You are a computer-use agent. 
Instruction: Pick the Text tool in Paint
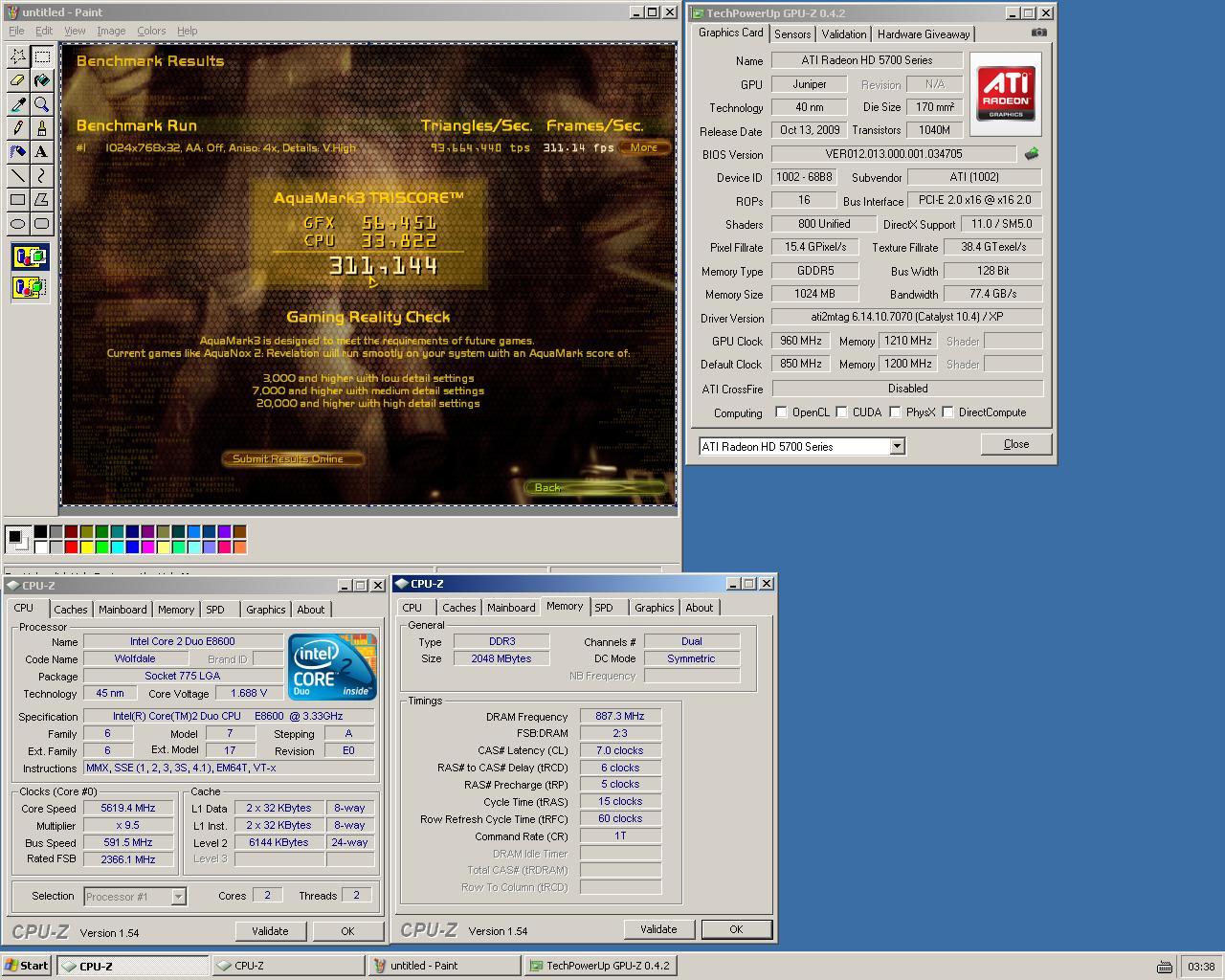[x=42, y=152]
